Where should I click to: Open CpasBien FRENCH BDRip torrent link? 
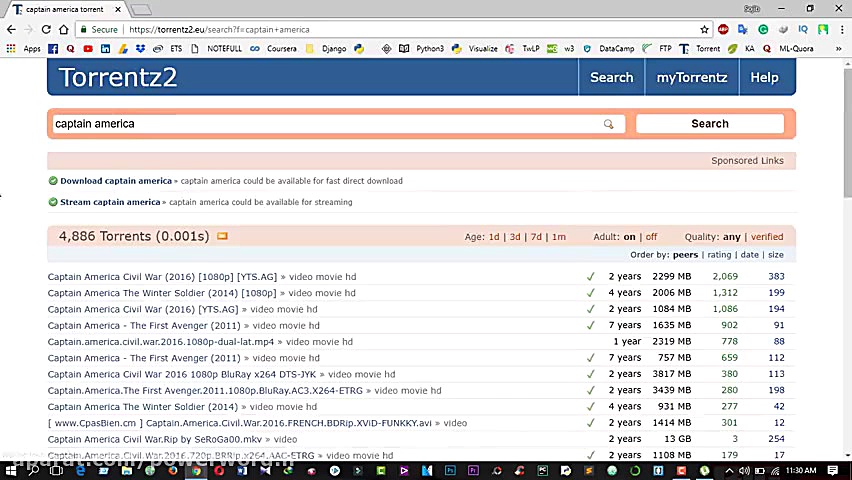pyautogui.click(x=240, y=423)
